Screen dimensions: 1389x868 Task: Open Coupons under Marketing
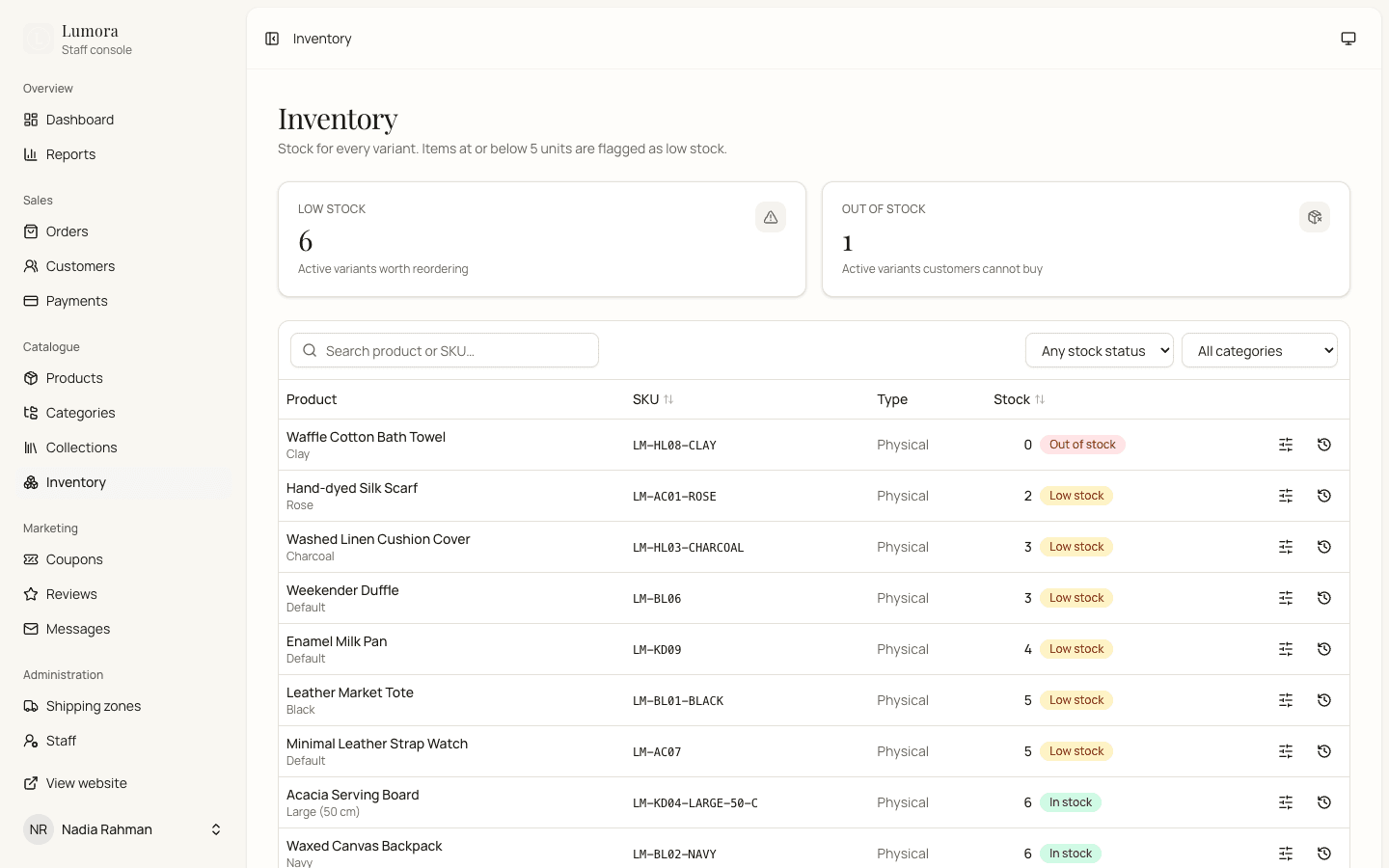coord(123,559)
